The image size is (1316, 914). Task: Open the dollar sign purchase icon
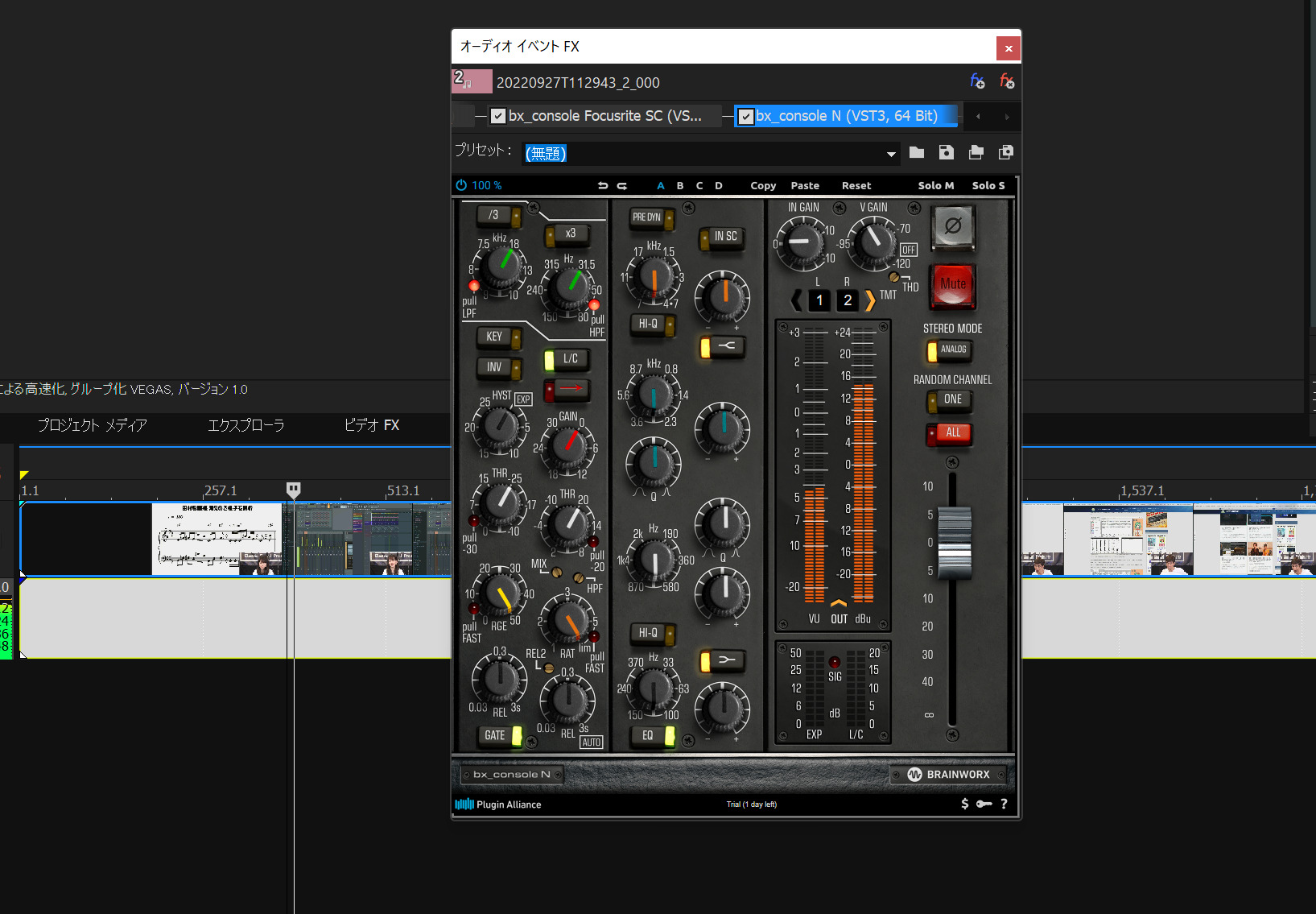(964, 804)
